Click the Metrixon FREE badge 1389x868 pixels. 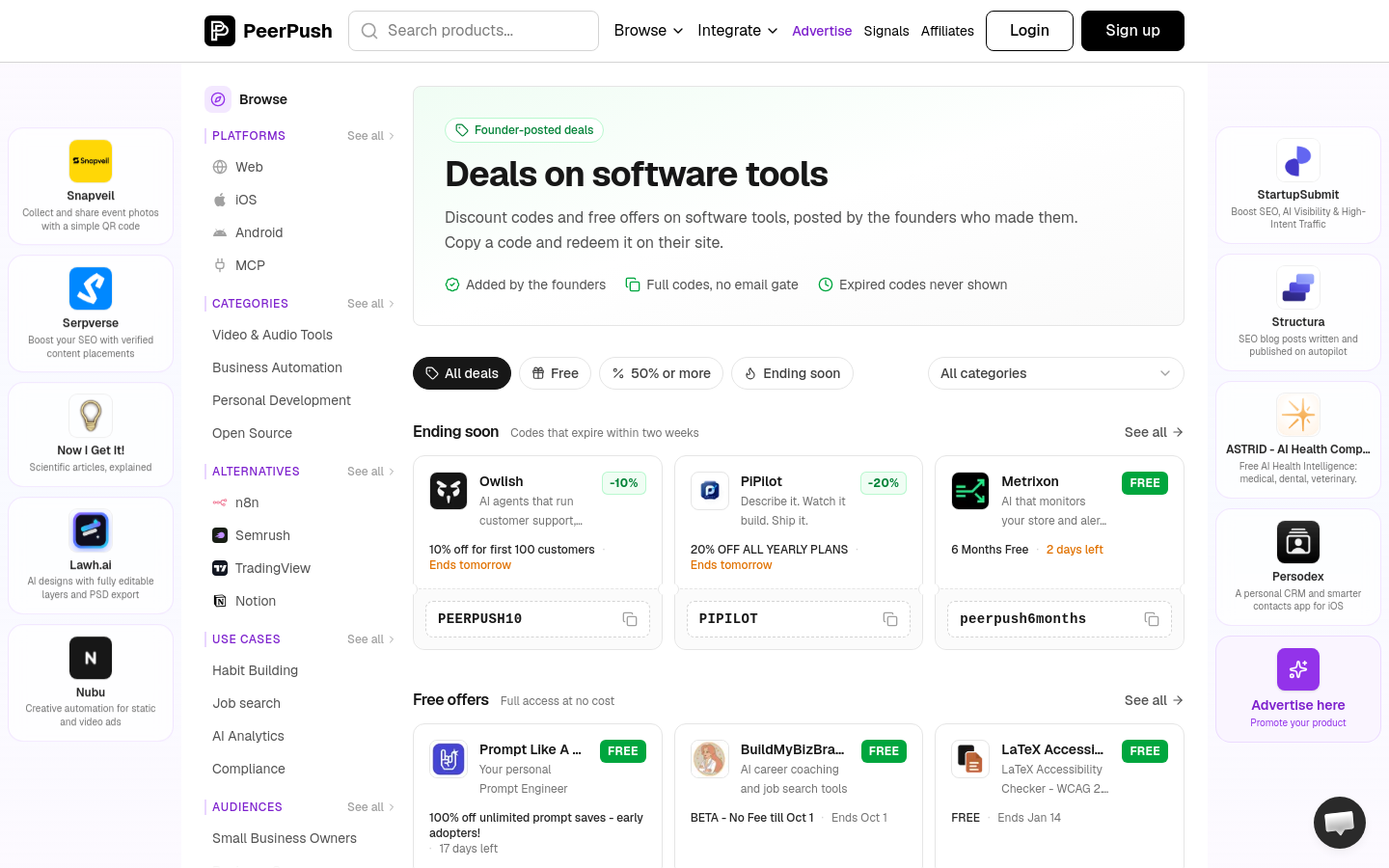[1145, 483]
